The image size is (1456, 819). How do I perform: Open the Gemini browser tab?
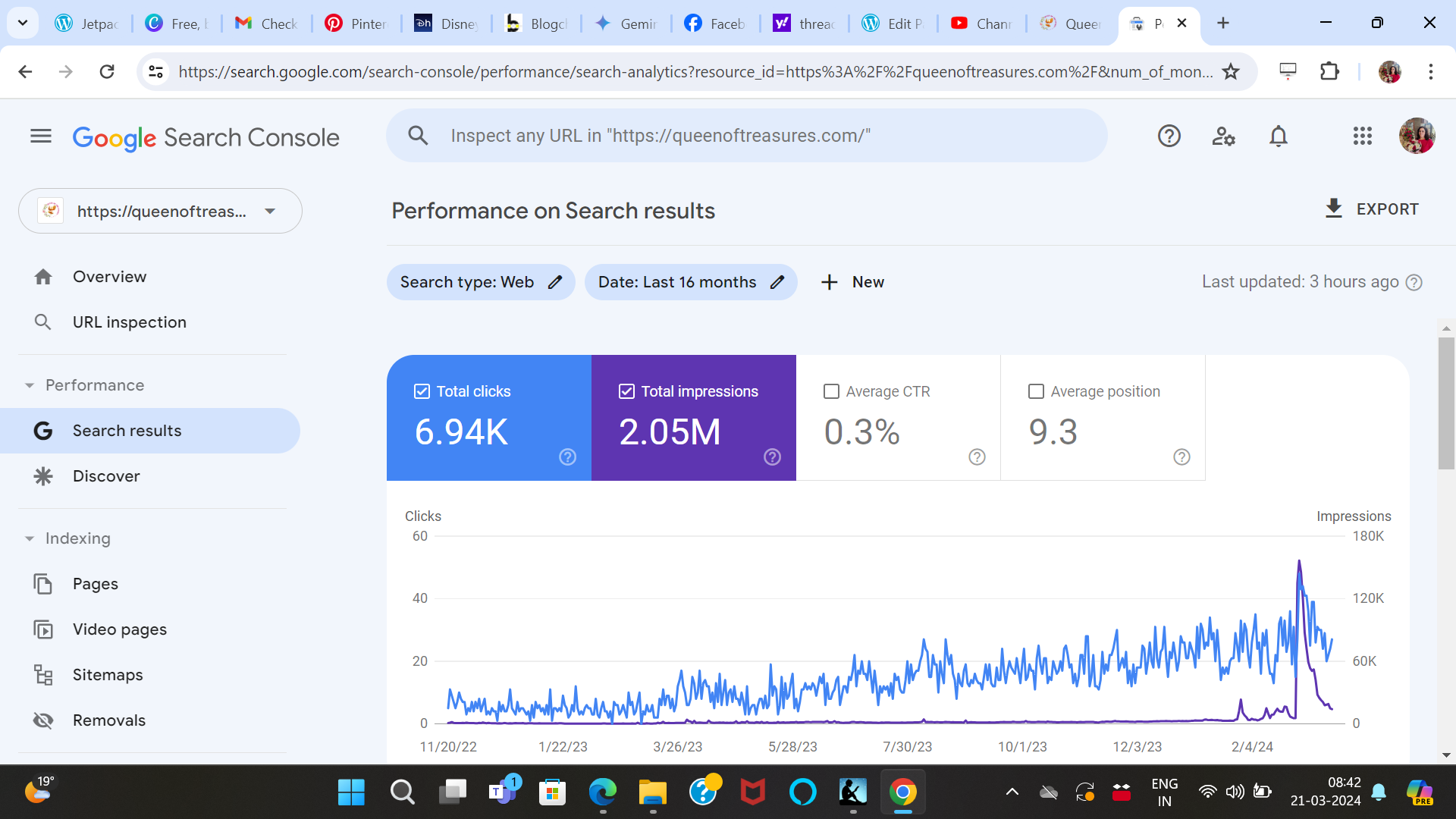[x=626, y=24]
